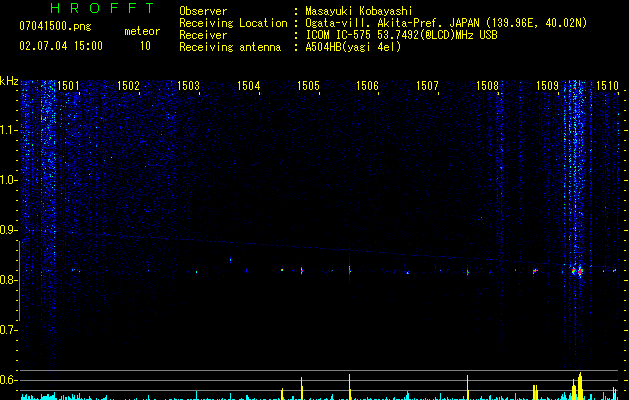Screen dimensions: 629x400
Task: Click the 1505 time marker
Action: tap(308, 86)
